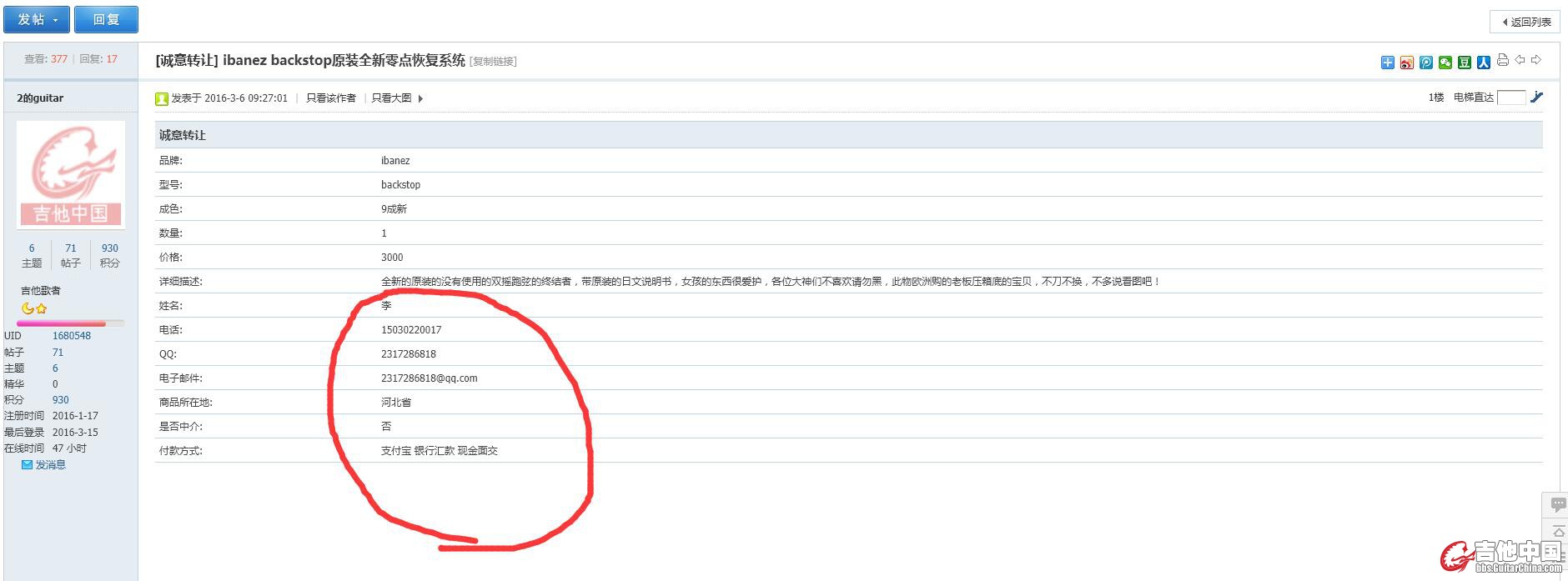The width and height of the screenshot is (1568, 581).
Task: Click the chat bubble icon at right edge
Action: [1556, 504]
